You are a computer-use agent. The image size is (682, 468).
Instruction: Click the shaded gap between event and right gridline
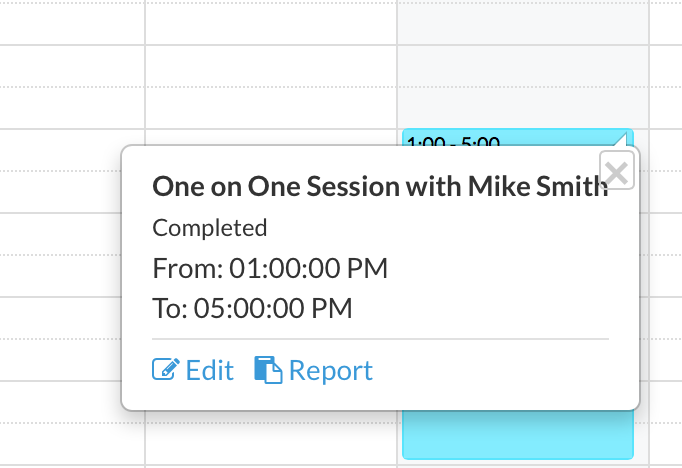(641, 435)
